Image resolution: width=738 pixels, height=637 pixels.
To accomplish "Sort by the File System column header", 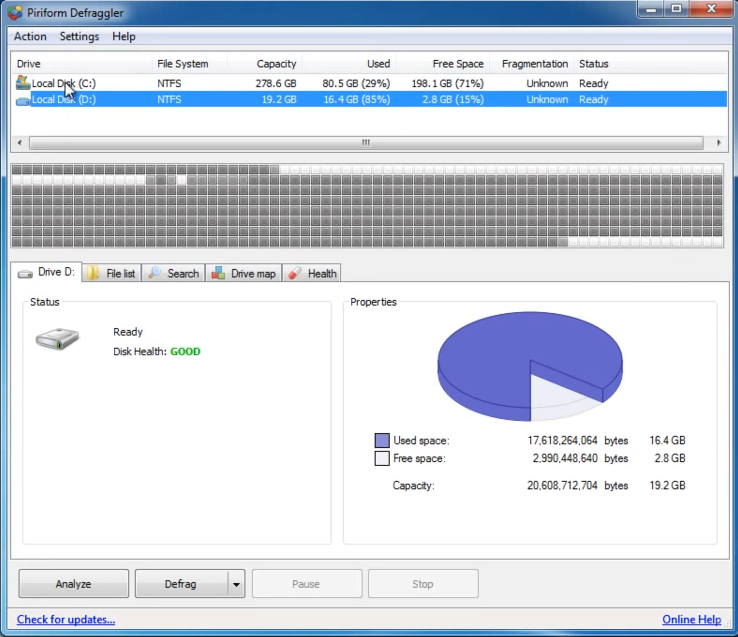I will point(190,64).
